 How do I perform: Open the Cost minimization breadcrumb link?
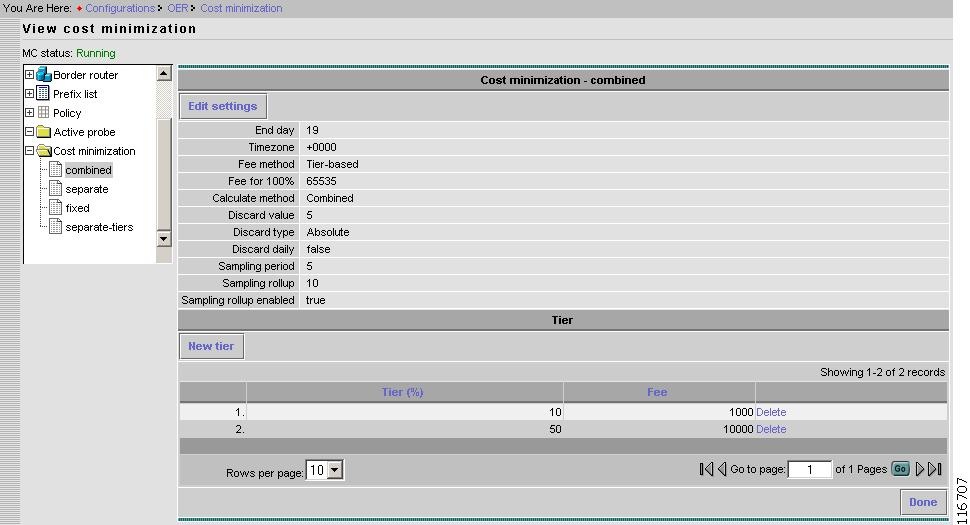point(241,8)
